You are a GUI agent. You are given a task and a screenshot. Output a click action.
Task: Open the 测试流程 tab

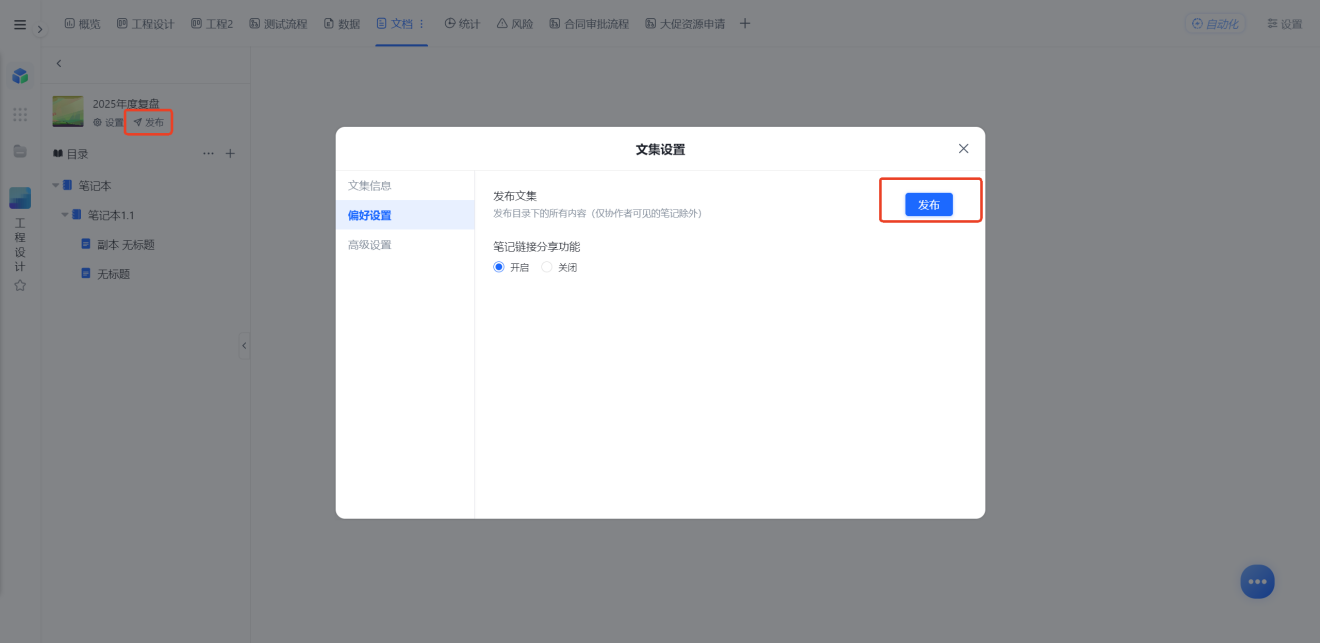[278, 24]
